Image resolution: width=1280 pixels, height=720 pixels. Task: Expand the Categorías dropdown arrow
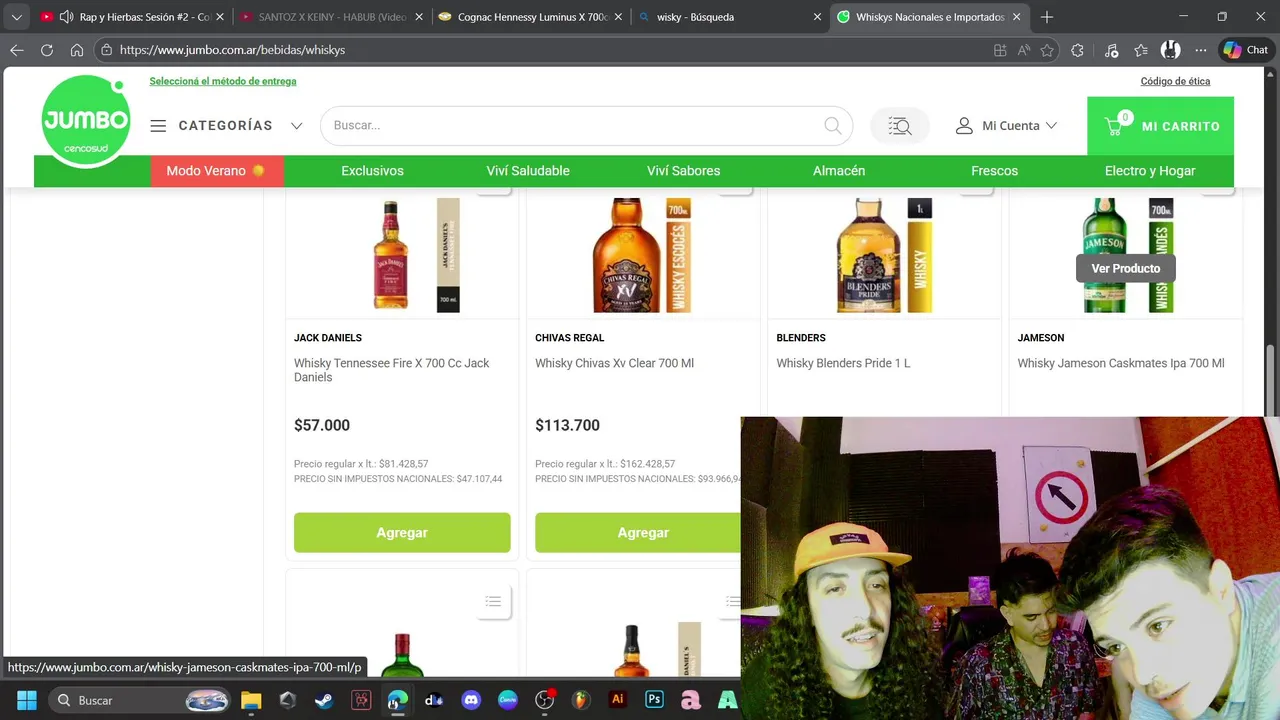[296, 126]
